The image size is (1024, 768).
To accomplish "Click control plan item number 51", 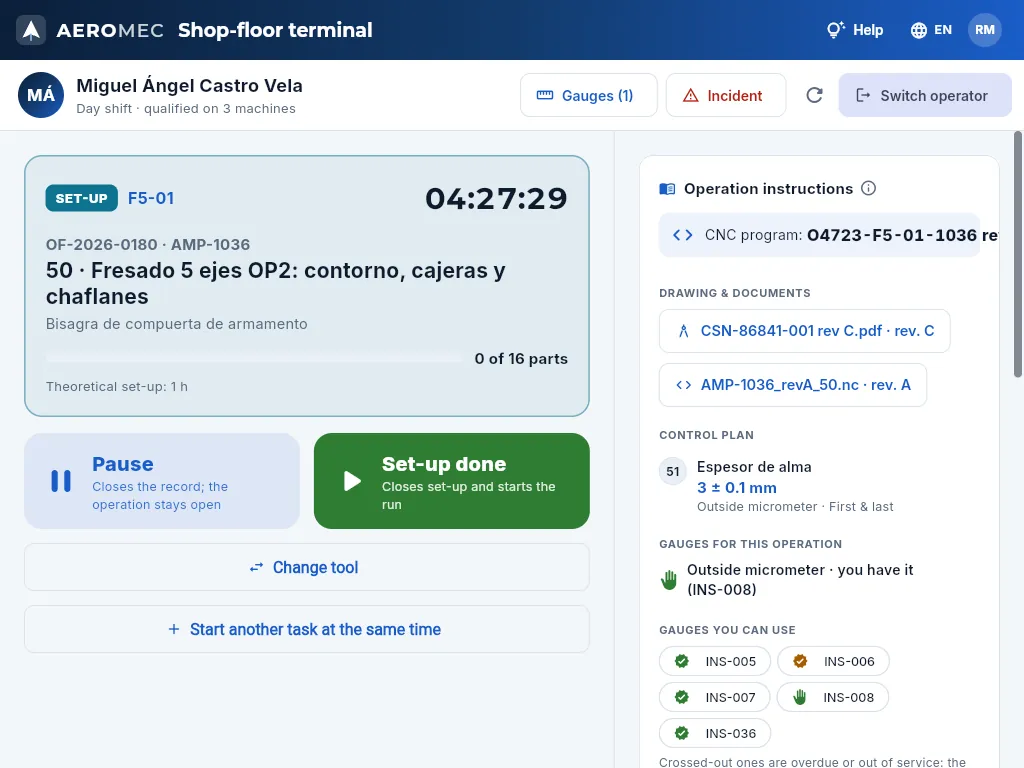I will (x=673, y=472).
